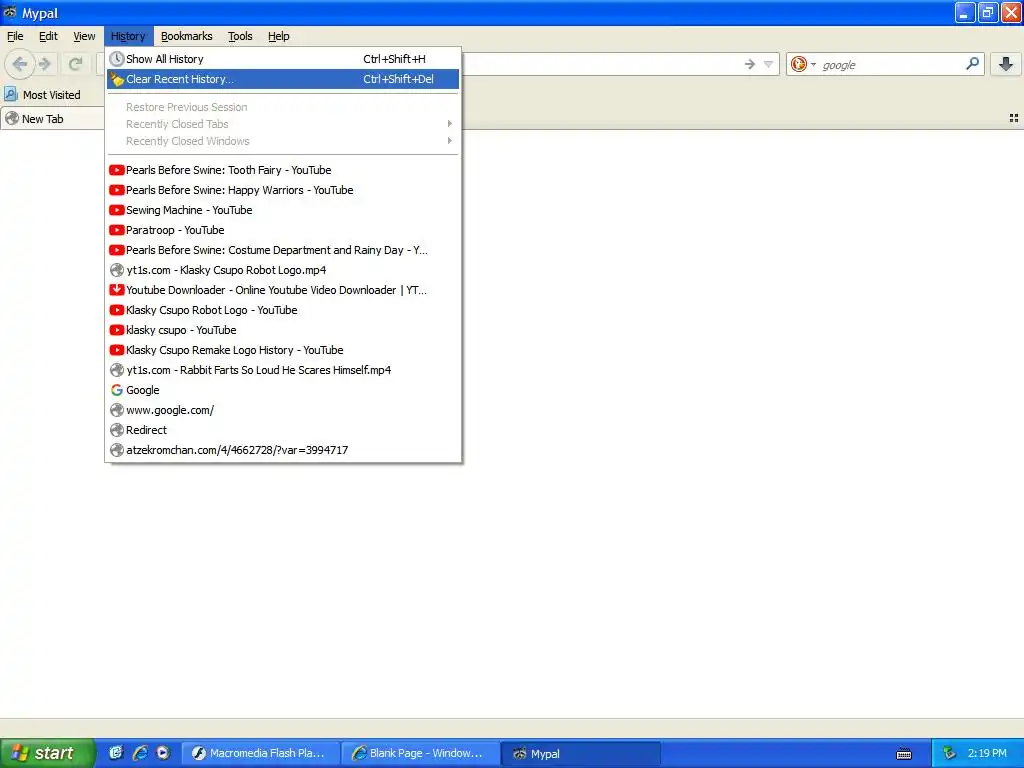
Task: Click red downloader icon beside Youtube Downloader
Action: click(x=117, y=290)
